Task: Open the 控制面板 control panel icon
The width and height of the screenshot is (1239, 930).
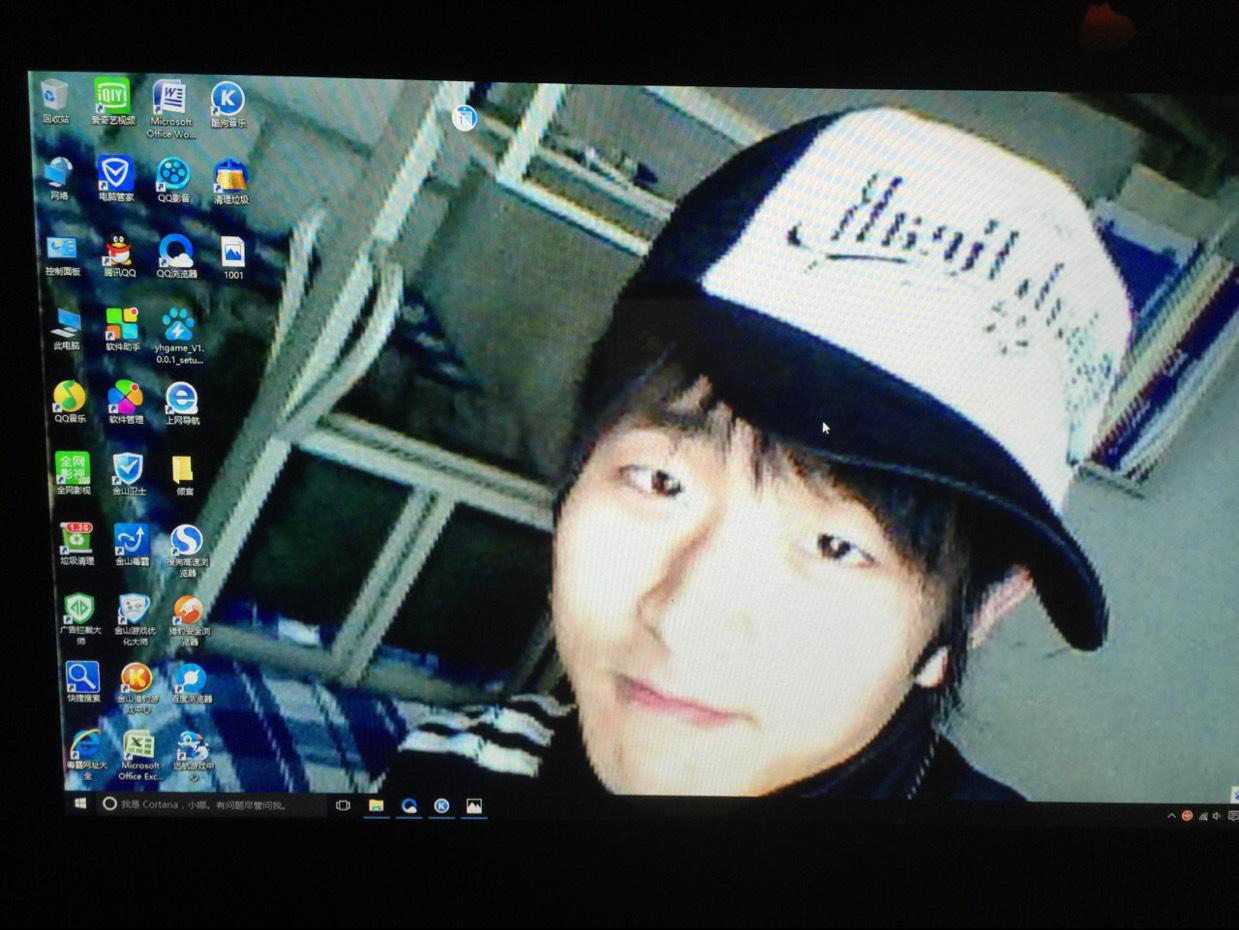Action: tap(62, 249)
